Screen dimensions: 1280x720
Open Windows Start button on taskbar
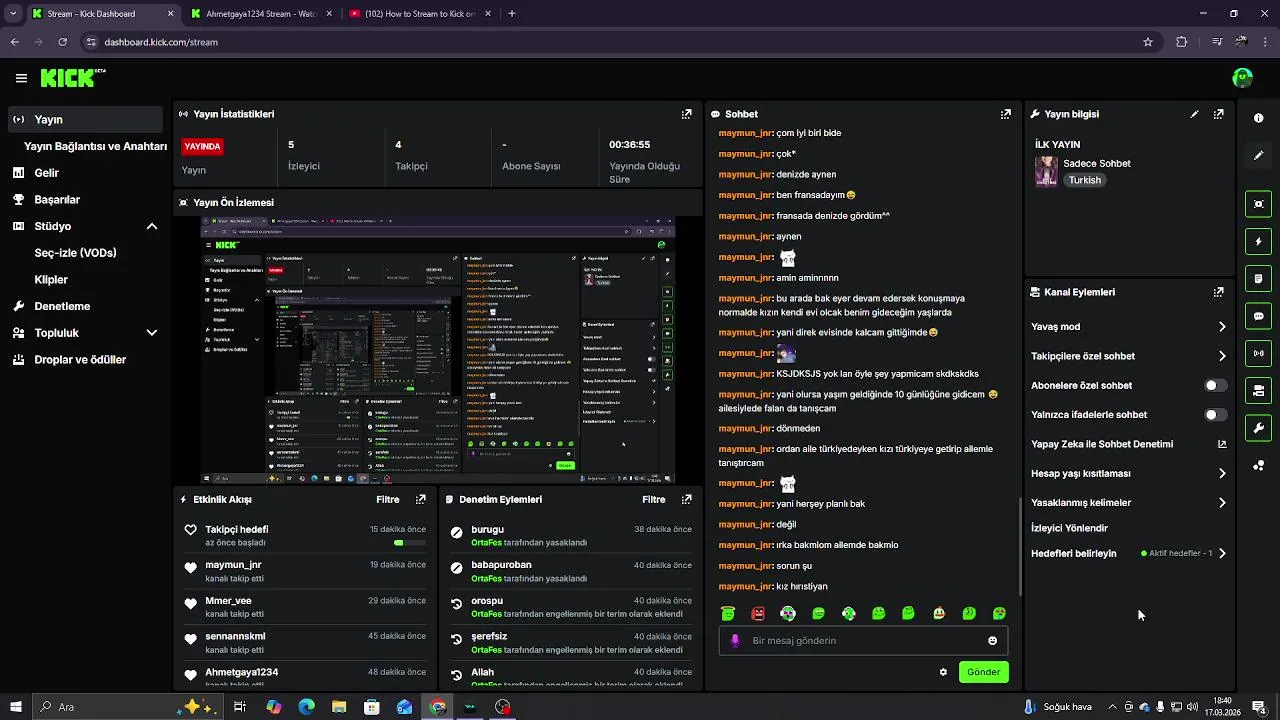pos(15,707)
